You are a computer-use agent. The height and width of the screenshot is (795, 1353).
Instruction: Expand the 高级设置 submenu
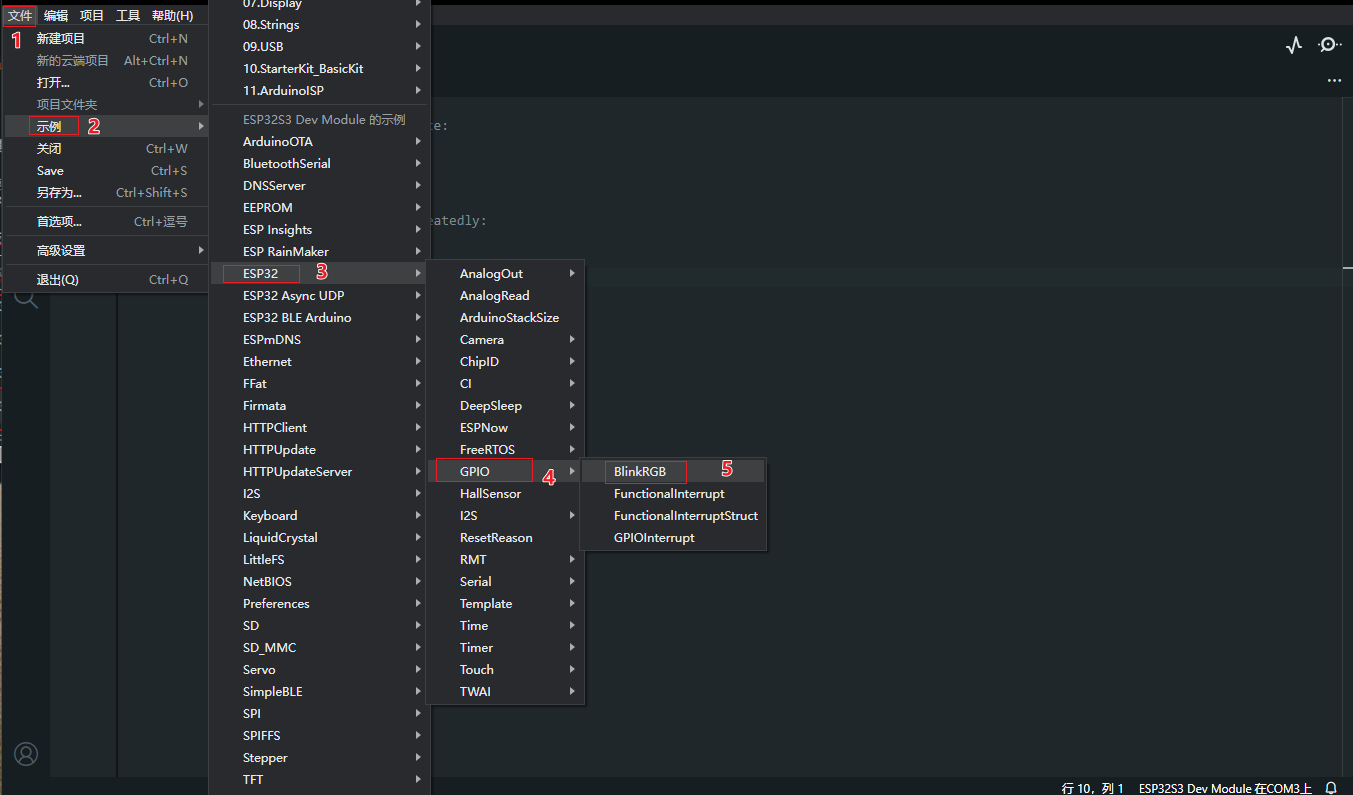point(106,251)
